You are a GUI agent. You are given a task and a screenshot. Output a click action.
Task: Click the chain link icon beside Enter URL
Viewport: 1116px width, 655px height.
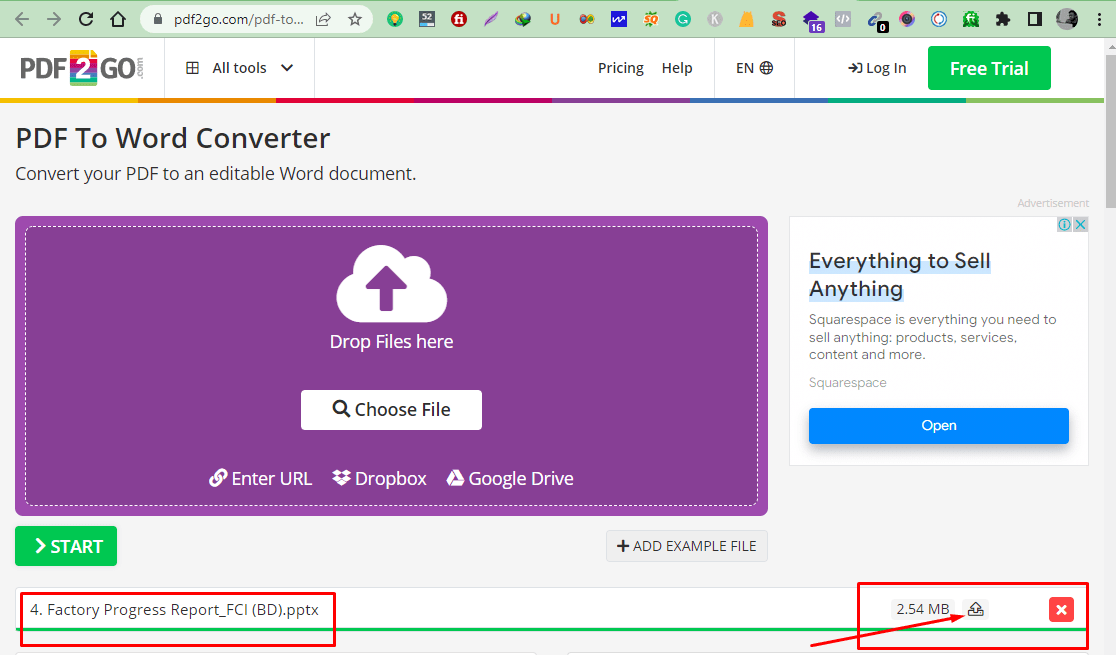[x=218, y=478]
